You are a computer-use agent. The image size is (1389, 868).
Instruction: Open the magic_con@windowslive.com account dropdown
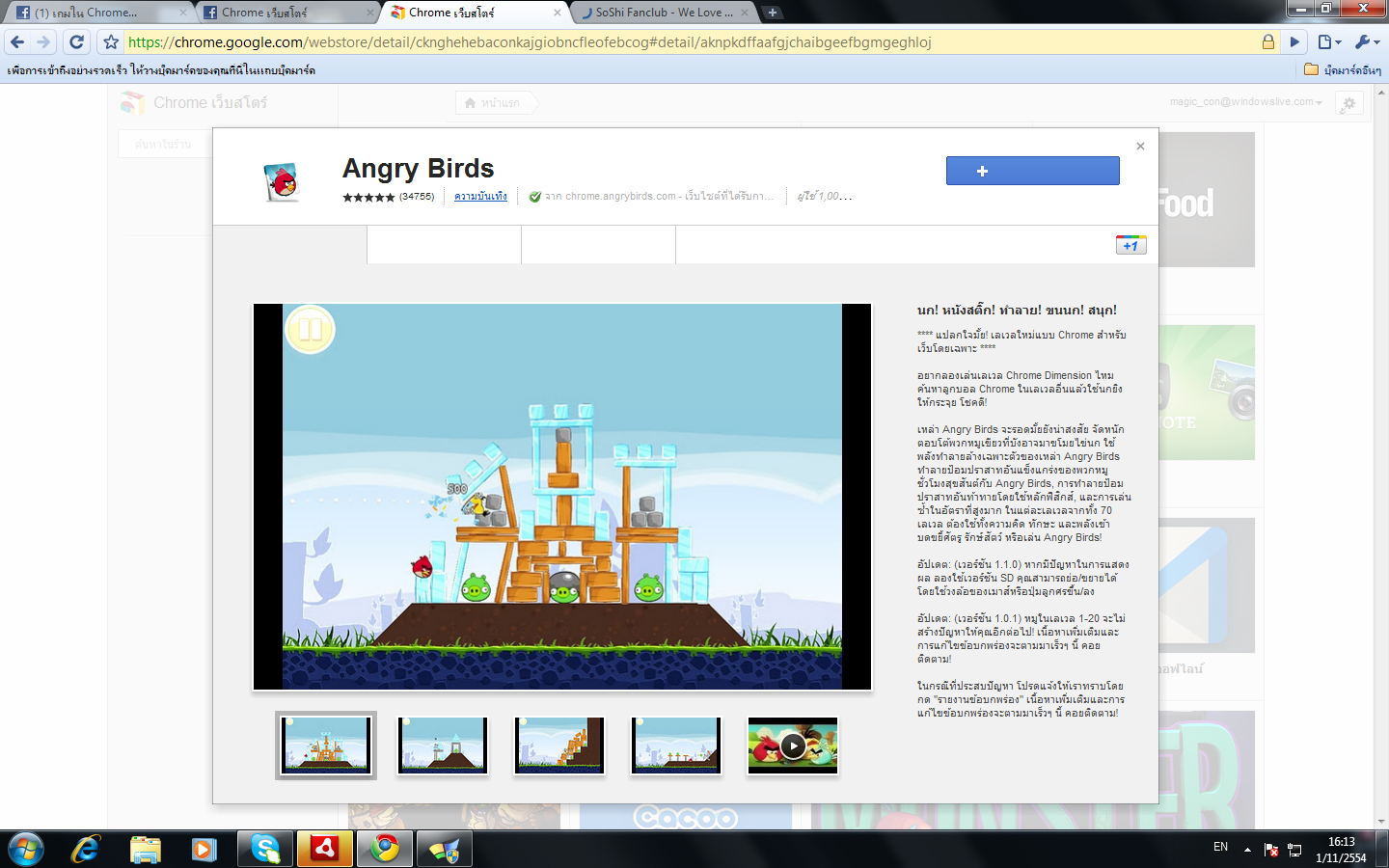pos(1245,101)
